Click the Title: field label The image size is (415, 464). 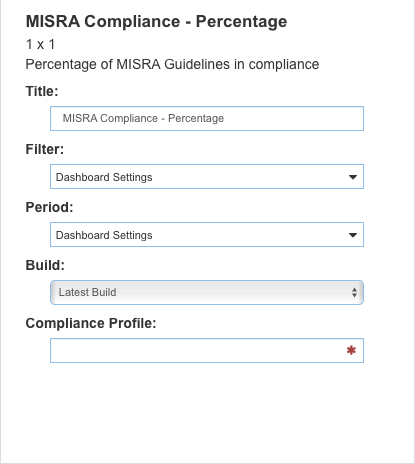(42, 91)
